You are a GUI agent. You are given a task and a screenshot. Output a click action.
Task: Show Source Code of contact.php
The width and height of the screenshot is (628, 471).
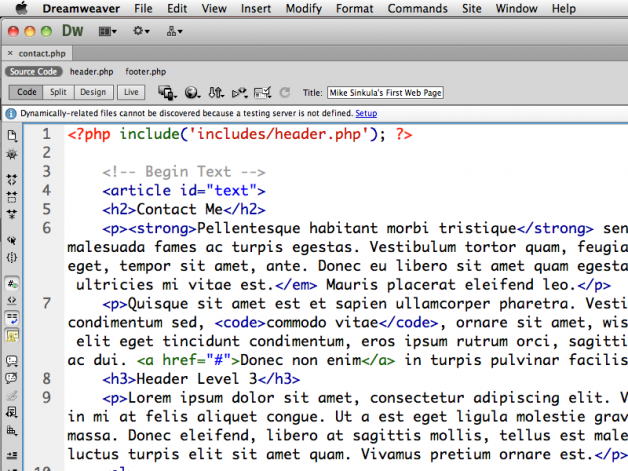tap(34, 72)
